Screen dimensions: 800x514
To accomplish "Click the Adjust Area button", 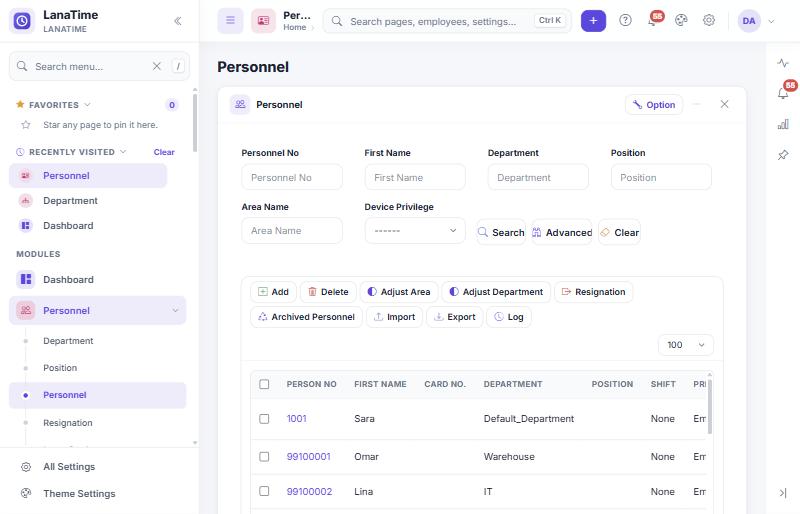I will click(399, 292).
